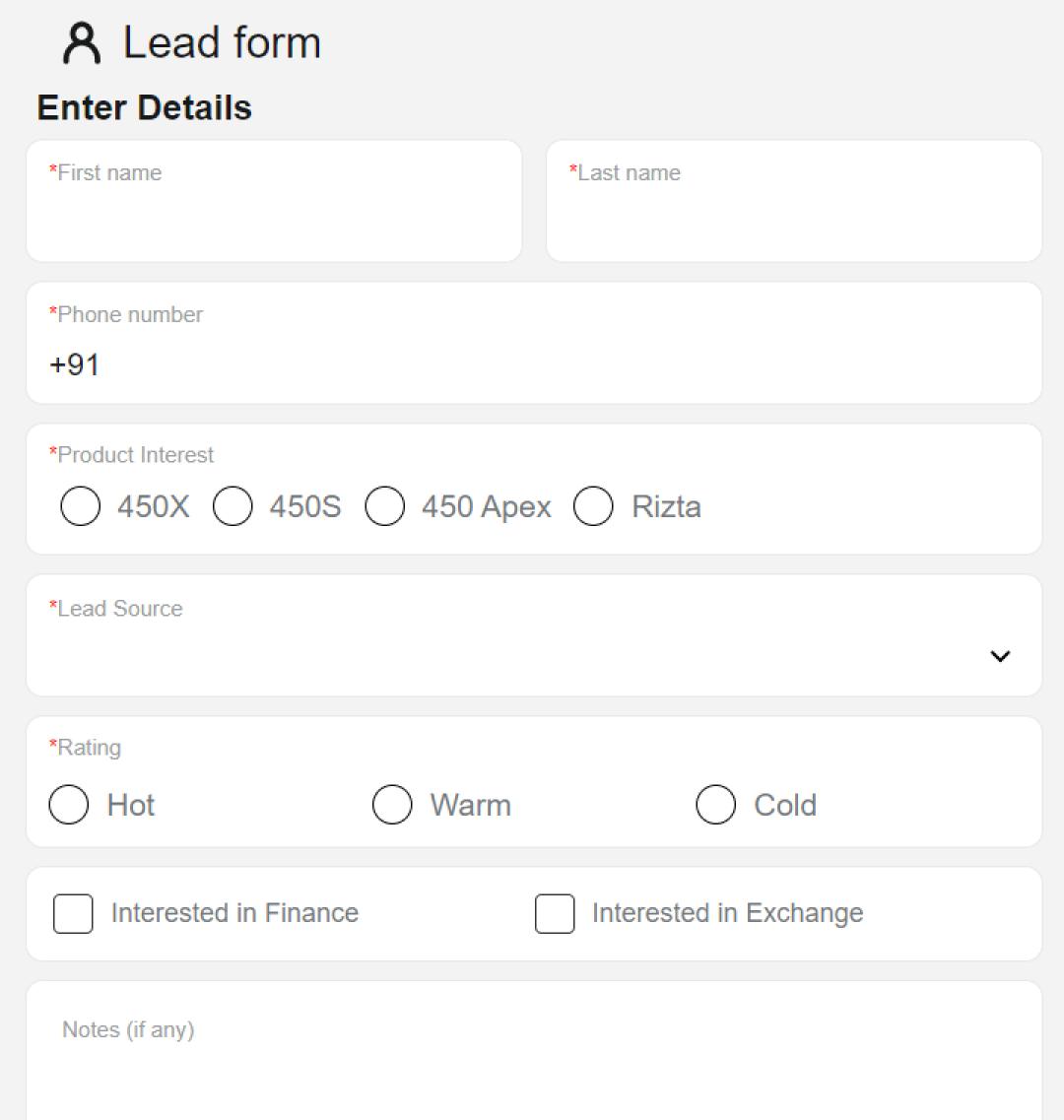Image resolution: width=1064 pixels, height=1120 pixels.
Task: Click the Rating field label
Action: click(x=85, y=748)
